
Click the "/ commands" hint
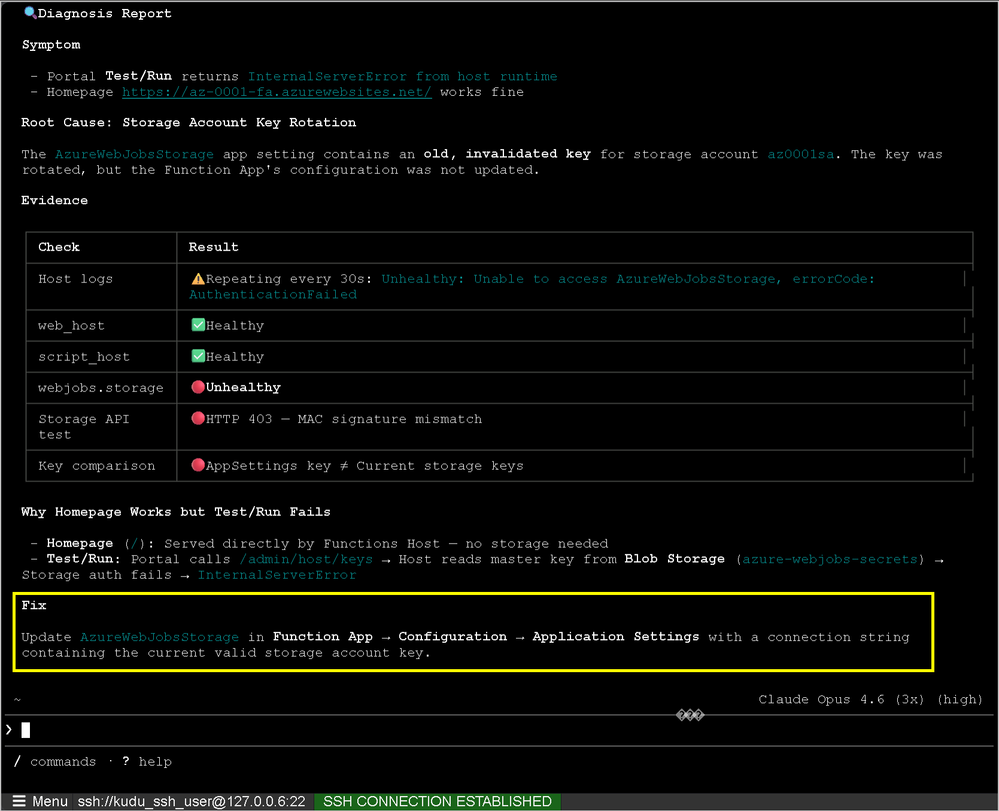55,761
